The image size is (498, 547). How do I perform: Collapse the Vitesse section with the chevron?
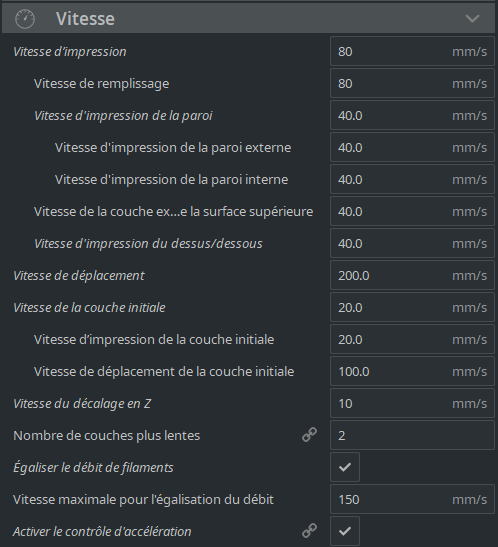pyautogui.click(x=472, y=18)
